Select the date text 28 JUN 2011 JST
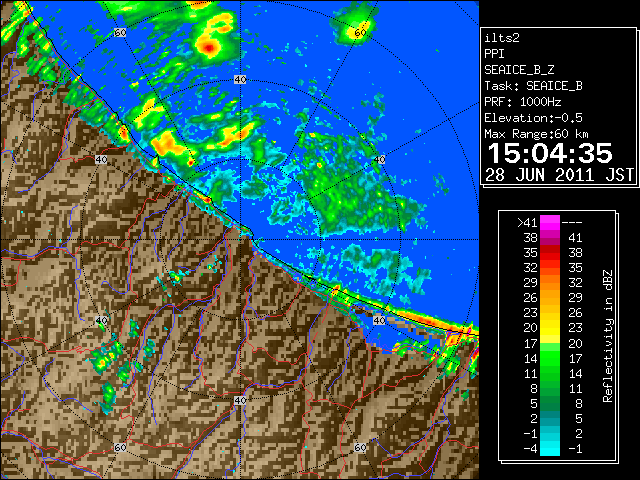Viewport: 640px width, 480px height. coord(560,175)
